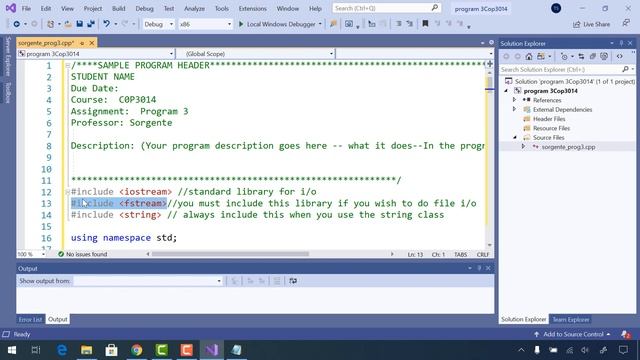Click the Search Solution Explorer field

coord(561,69)
